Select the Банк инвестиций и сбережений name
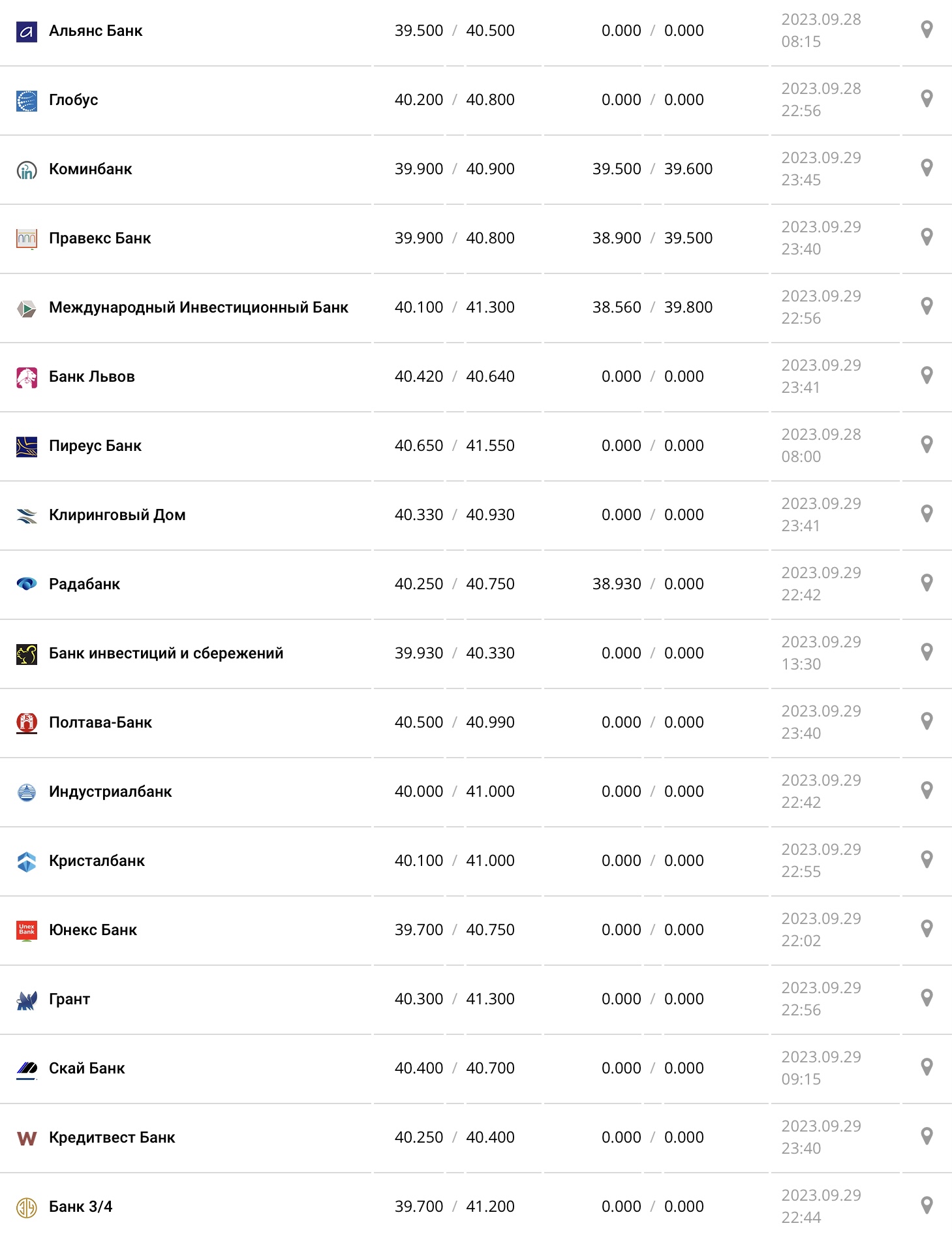This screenshot has width=952, height=1234. (x=166, y=653)
